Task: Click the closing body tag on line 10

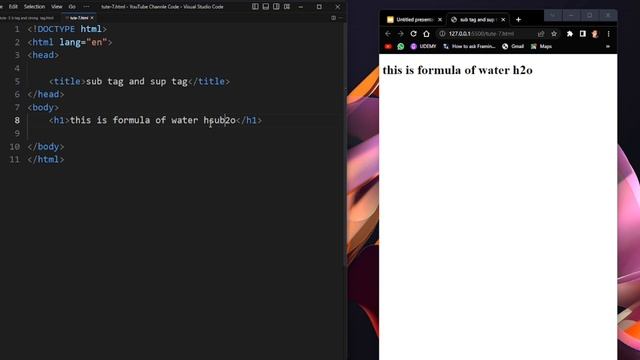Action: coord(46,147)
